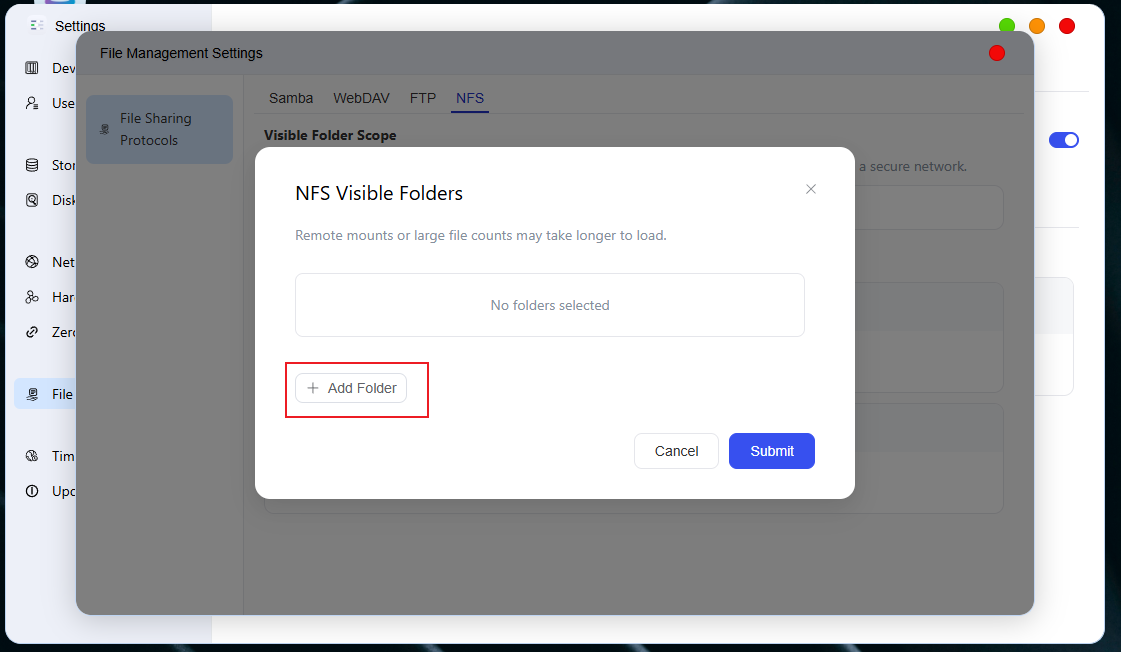Switch to the WebDAV tab
The width and height of the screenshot is (1121, 652).
click(x=361, y=98)
